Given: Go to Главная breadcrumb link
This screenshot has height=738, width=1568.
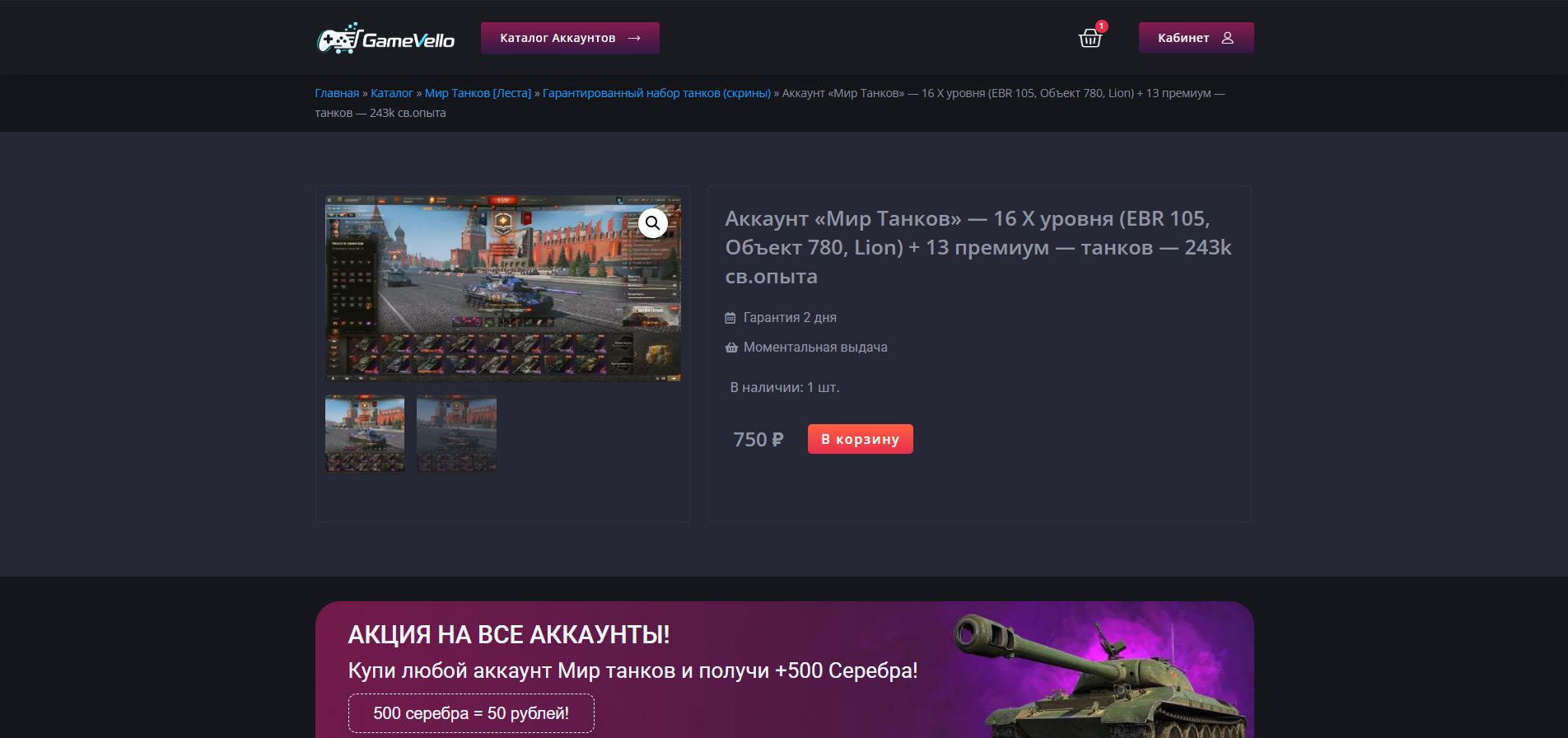Looking at the screenshot, I should click(x=337, y=93).
